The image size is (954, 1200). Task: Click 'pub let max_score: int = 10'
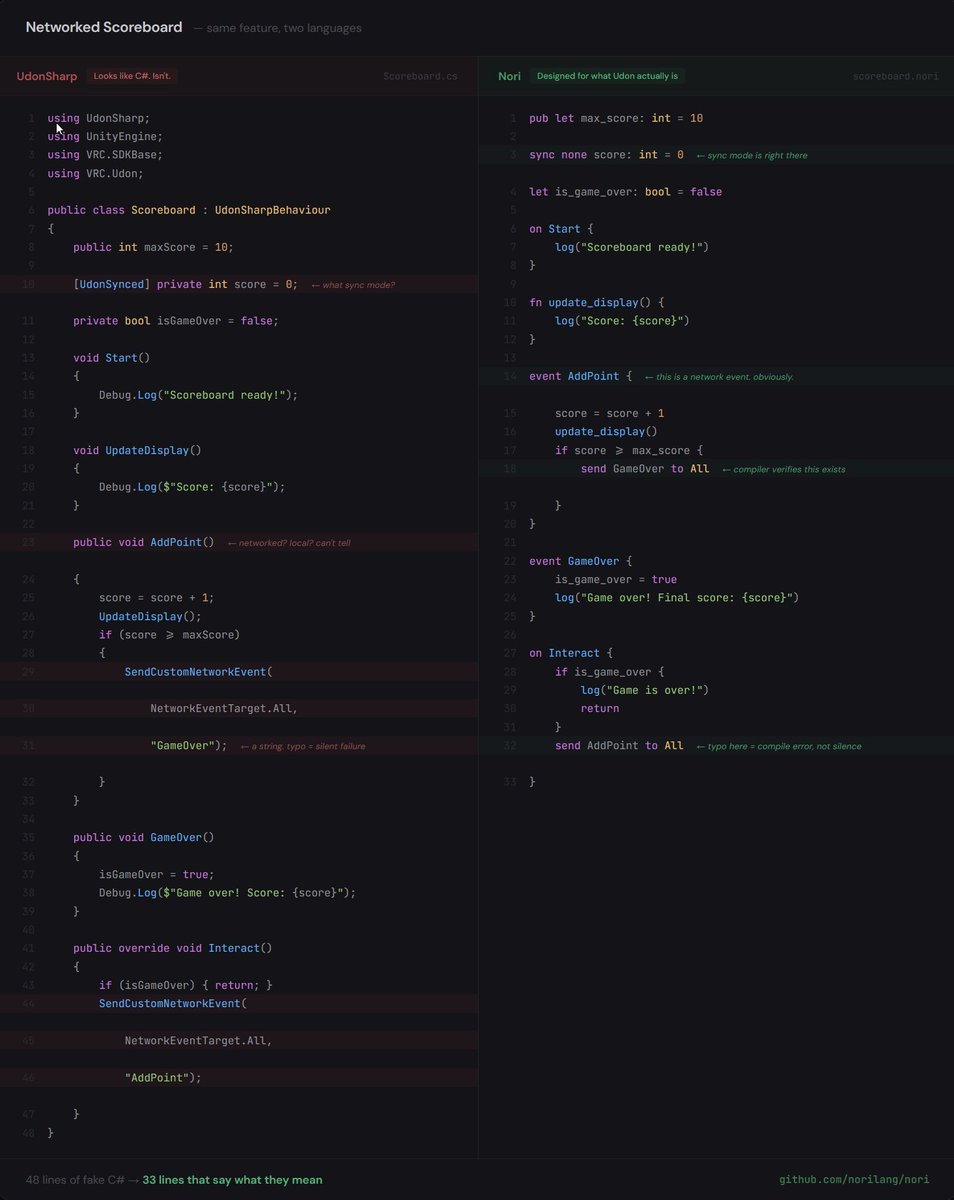[x=616, y=118]
